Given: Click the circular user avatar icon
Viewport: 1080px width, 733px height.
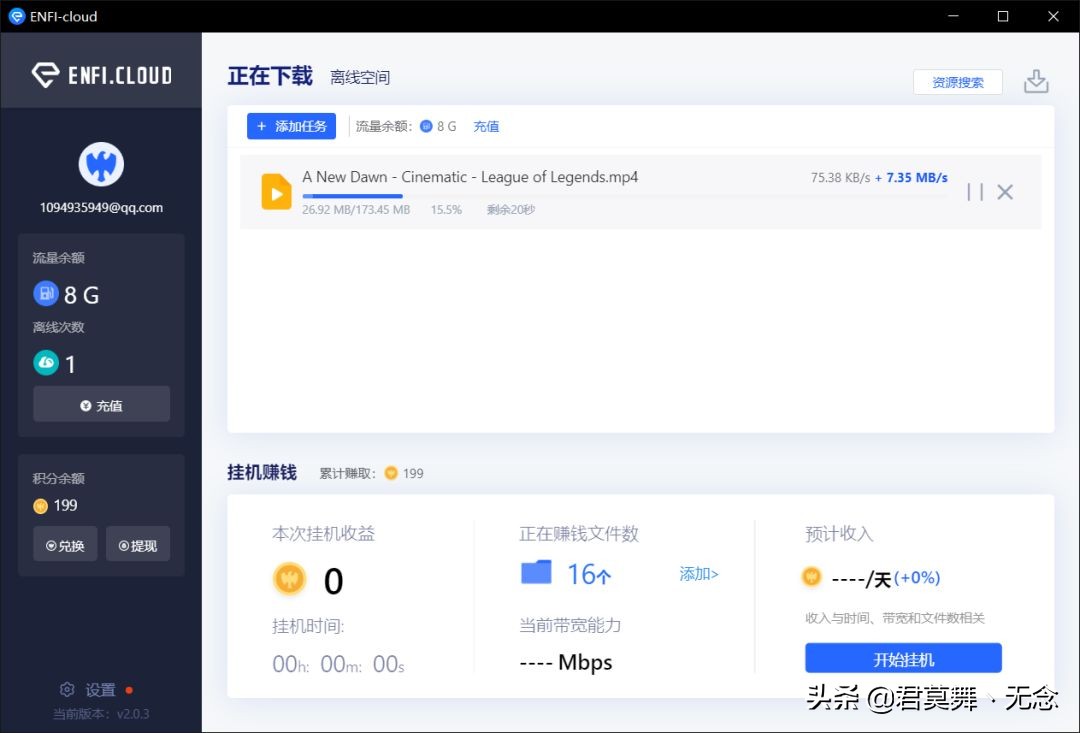Looking at the screenshot, I should tap(101, 163).
